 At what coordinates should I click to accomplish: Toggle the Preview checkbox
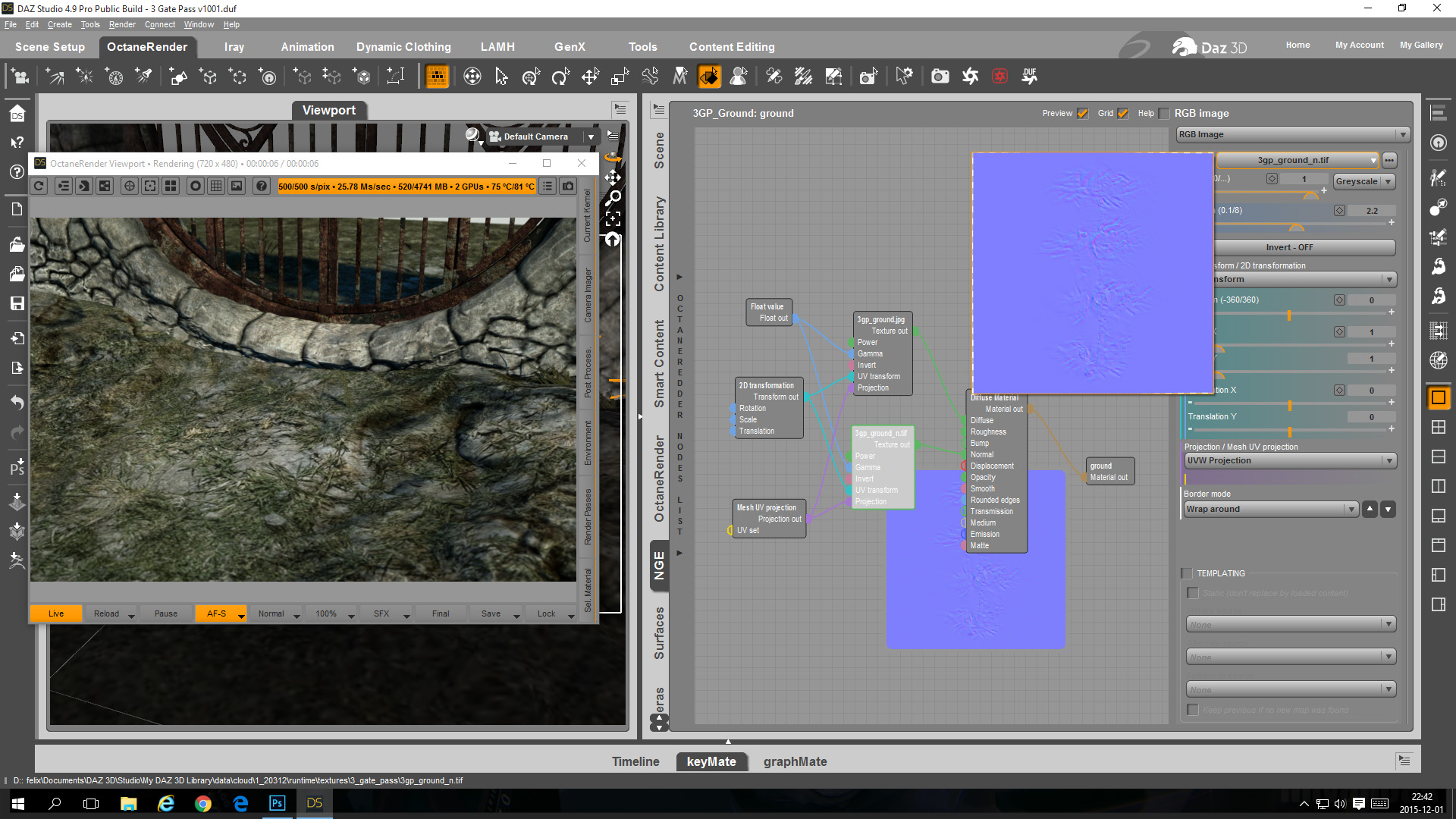[x=1083, y=114]
